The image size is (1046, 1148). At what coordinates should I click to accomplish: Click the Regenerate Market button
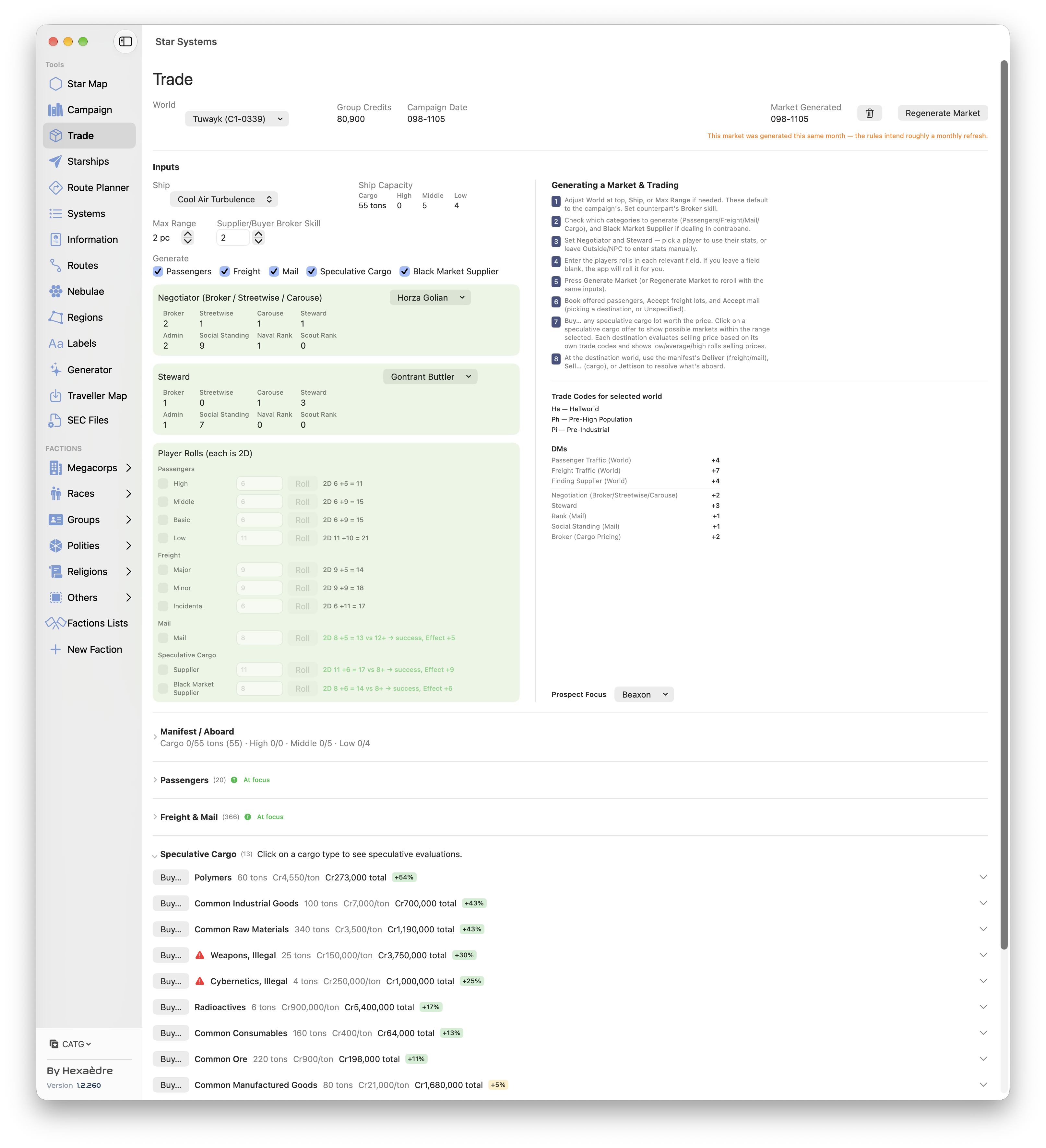point(942,113)
